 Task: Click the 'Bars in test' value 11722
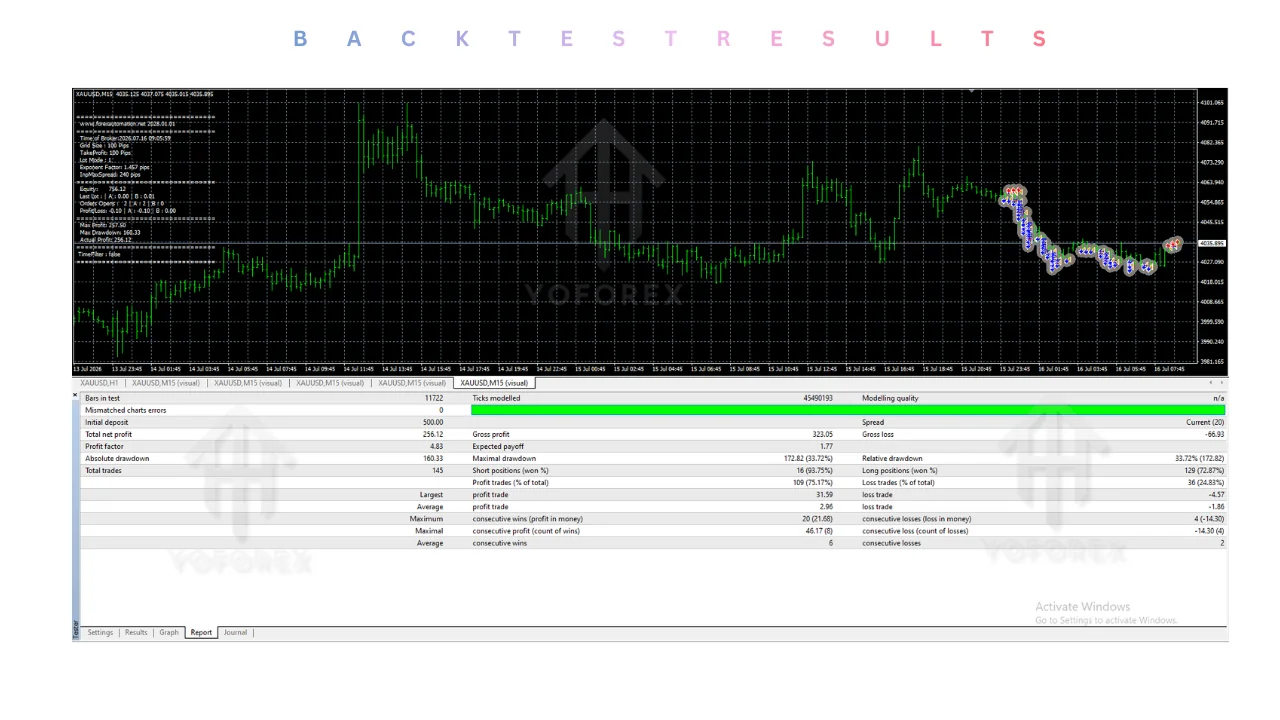pos(433,398)
